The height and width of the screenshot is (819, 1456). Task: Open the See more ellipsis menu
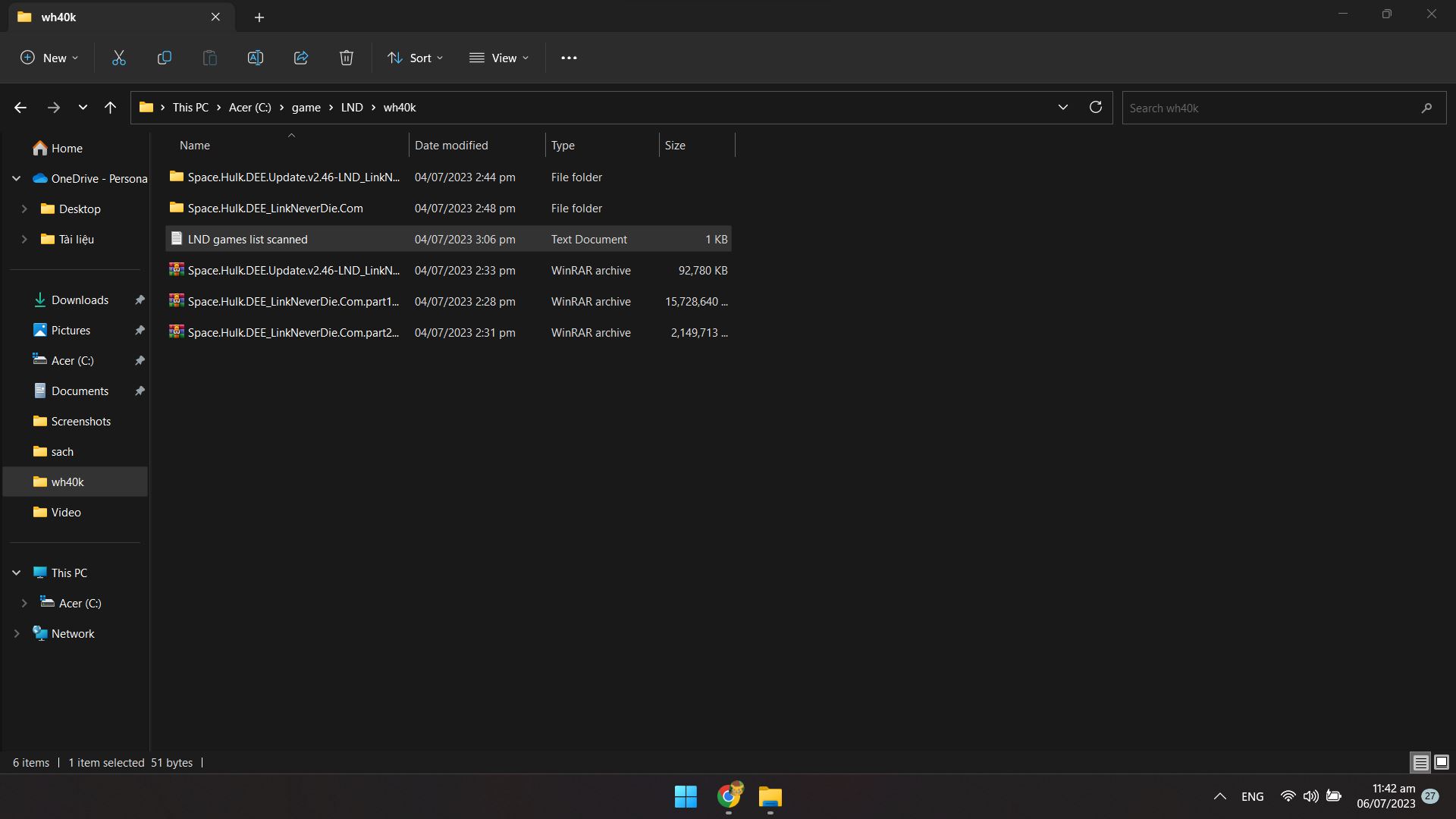(x=569, y=58)
